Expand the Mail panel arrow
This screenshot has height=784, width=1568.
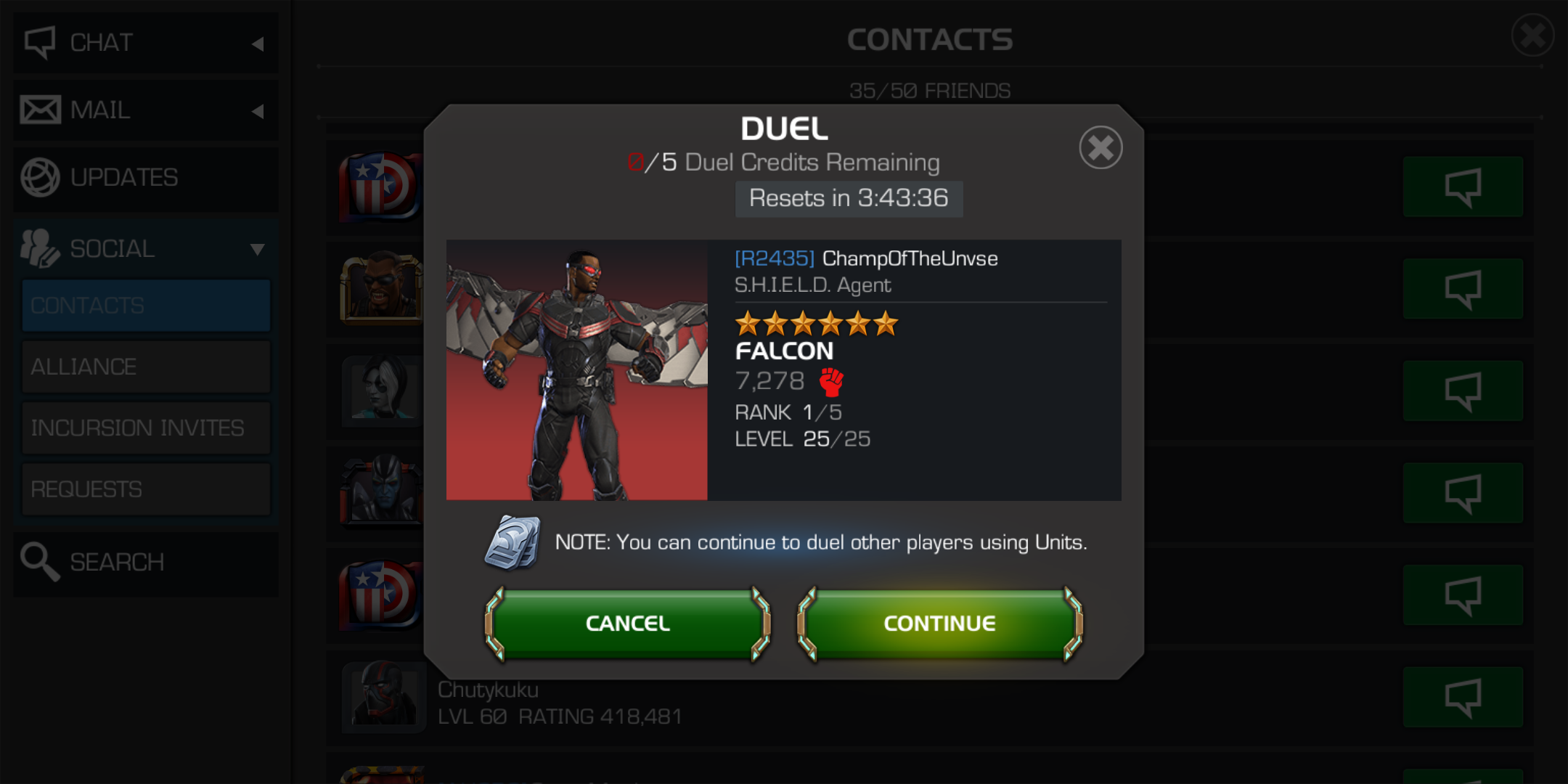[x=258, y=111]
